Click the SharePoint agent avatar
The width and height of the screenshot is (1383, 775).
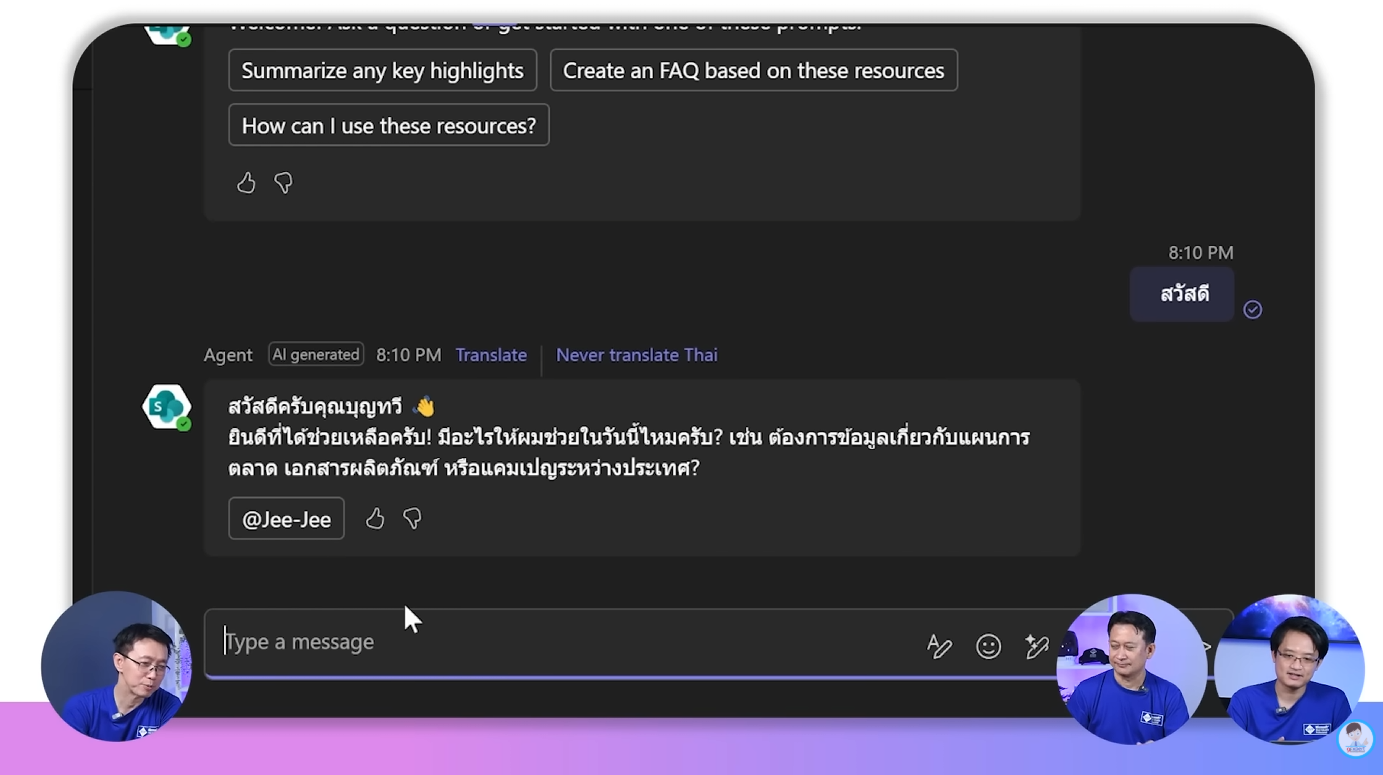166,406
